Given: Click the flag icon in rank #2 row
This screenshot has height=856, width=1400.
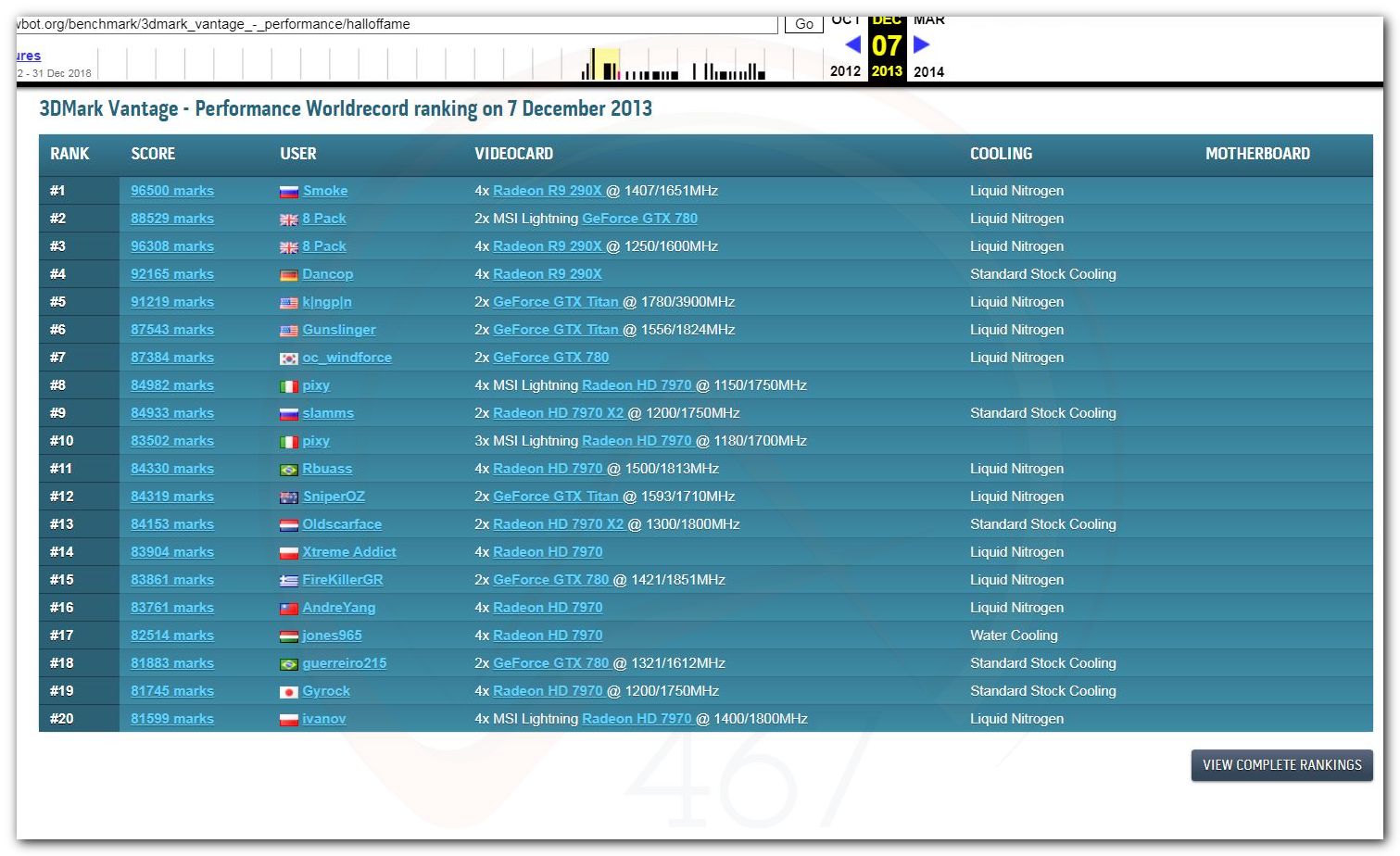Looking at the screenshot, I should click(x=289, y=220).
